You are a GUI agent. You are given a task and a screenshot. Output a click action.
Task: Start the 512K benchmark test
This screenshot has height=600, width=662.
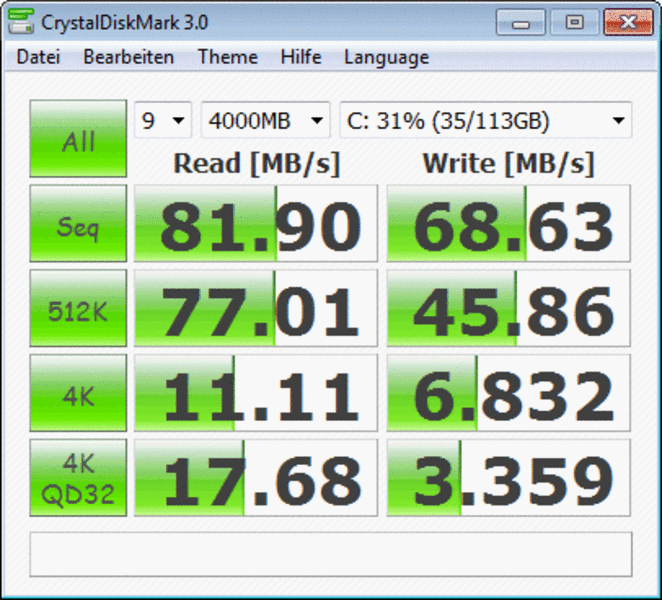point(78,308)
